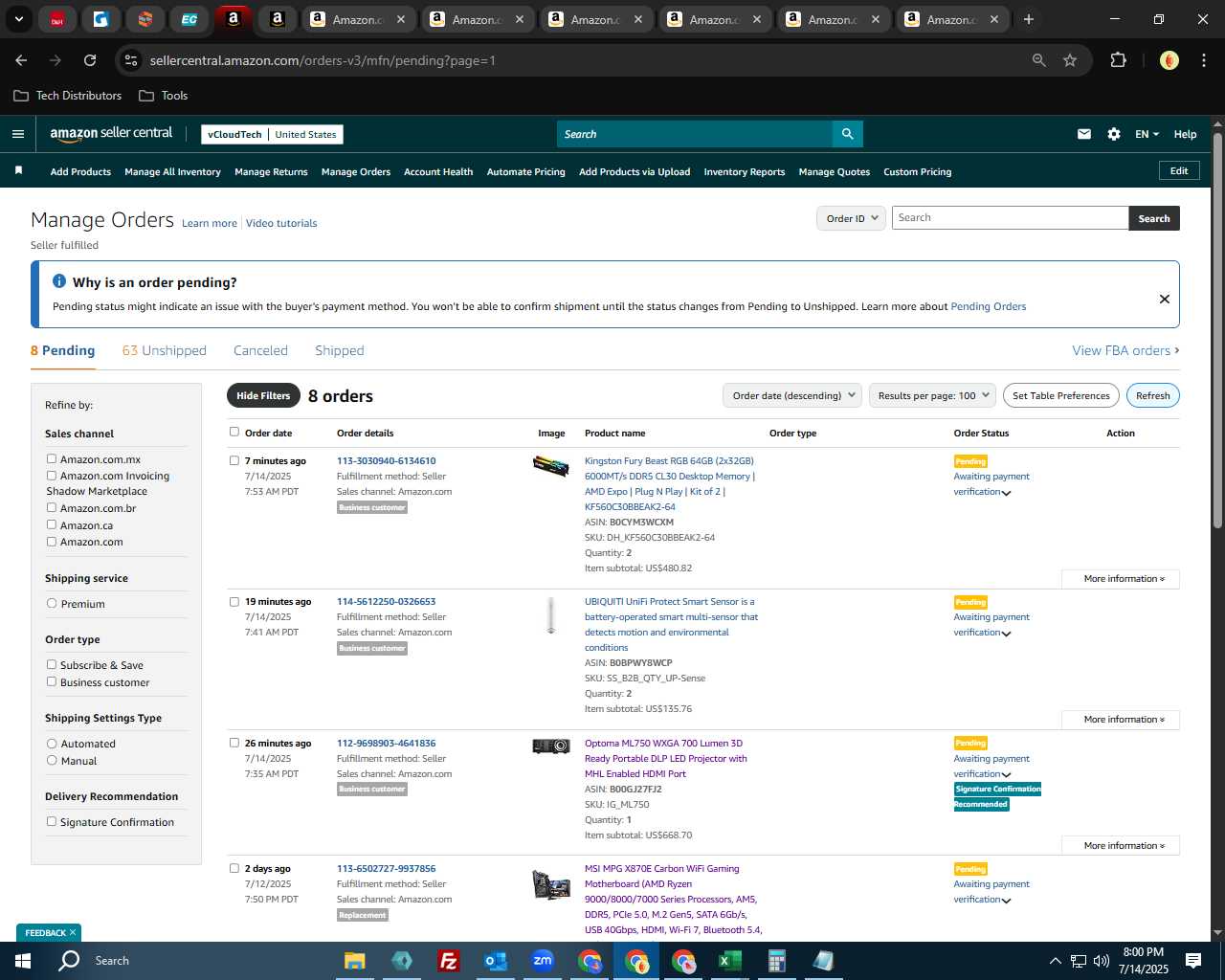Click the Optoma projector product thumbnail

coord(551,746)
